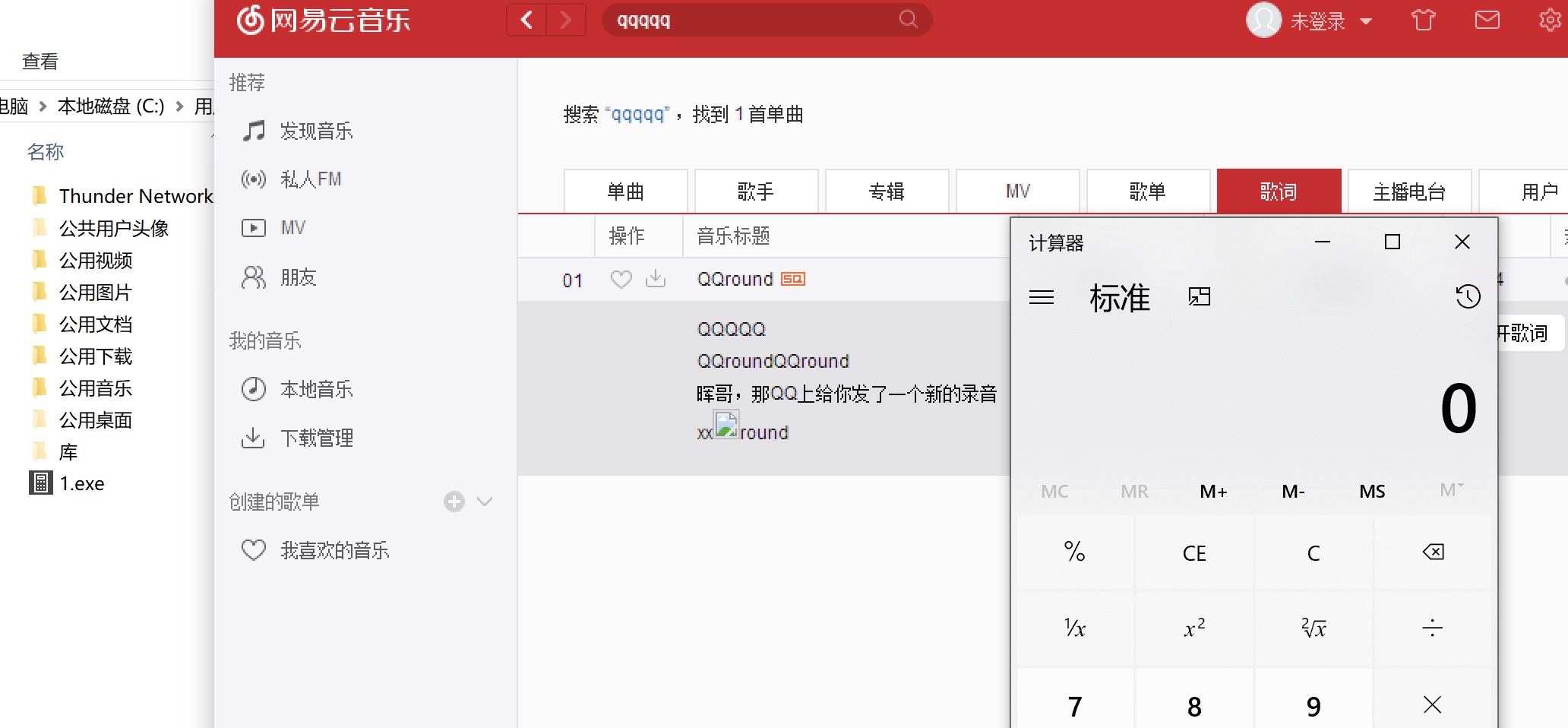Collapse the 创建的歌单 playlist section

485,502
